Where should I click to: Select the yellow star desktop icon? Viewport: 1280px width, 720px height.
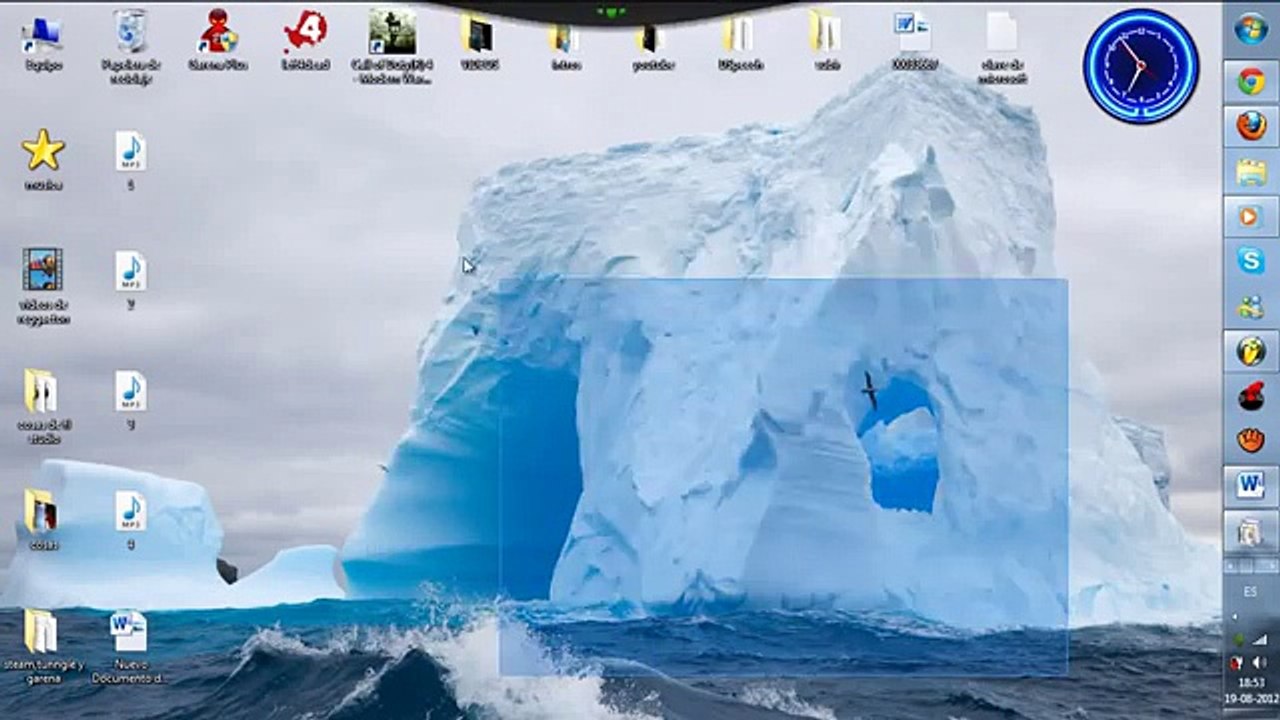coord(43,160)
